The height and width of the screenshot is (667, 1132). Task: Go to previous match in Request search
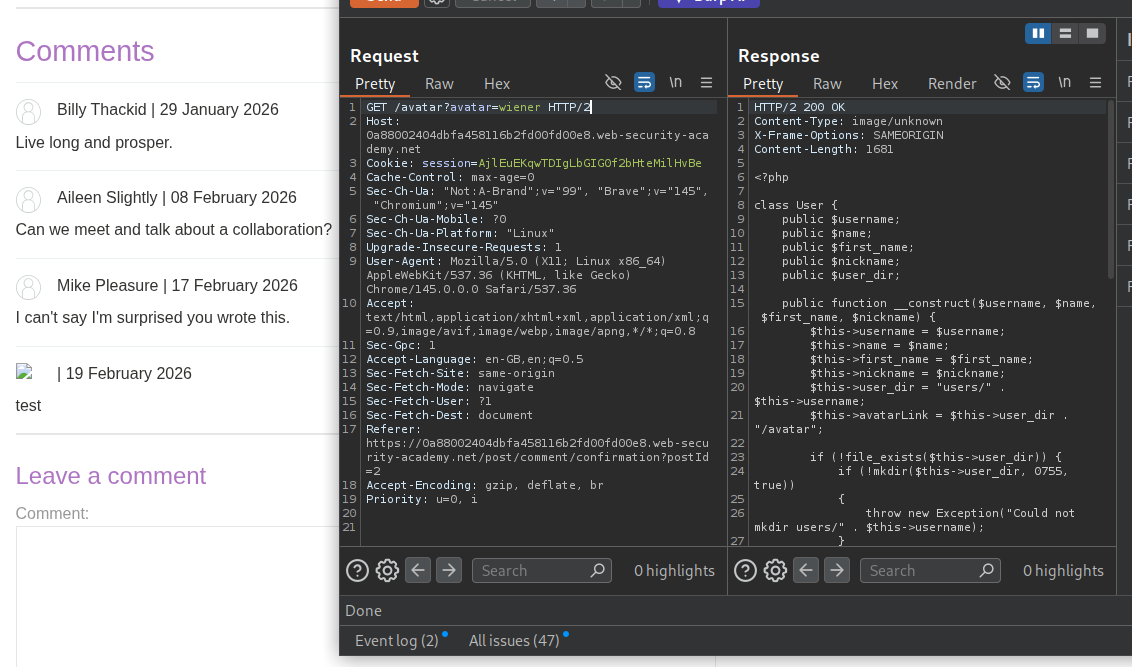tap(418, 570)
